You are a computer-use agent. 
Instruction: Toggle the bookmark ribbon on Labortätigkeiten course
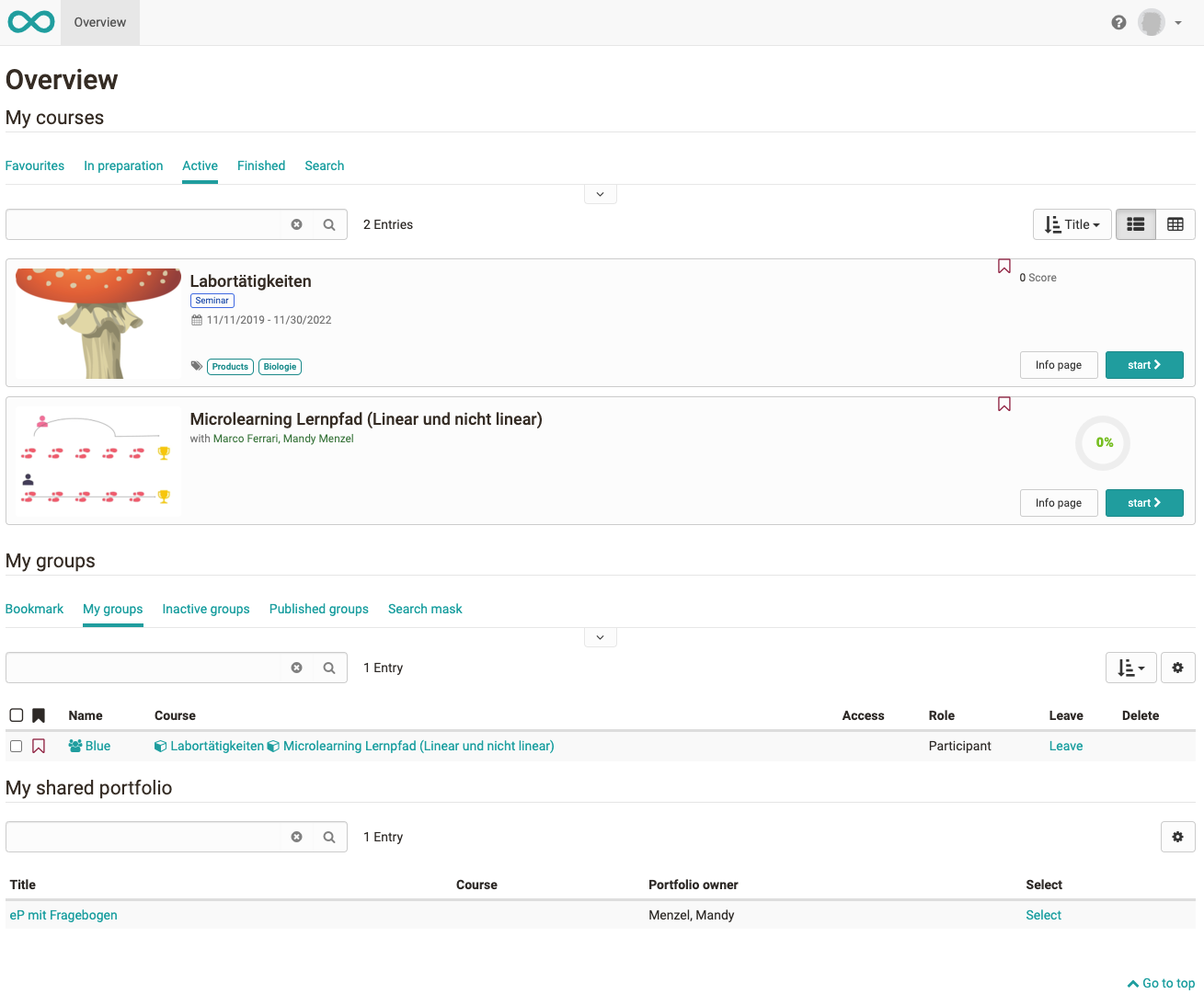pyautogui.click(x=1003, y=266)
